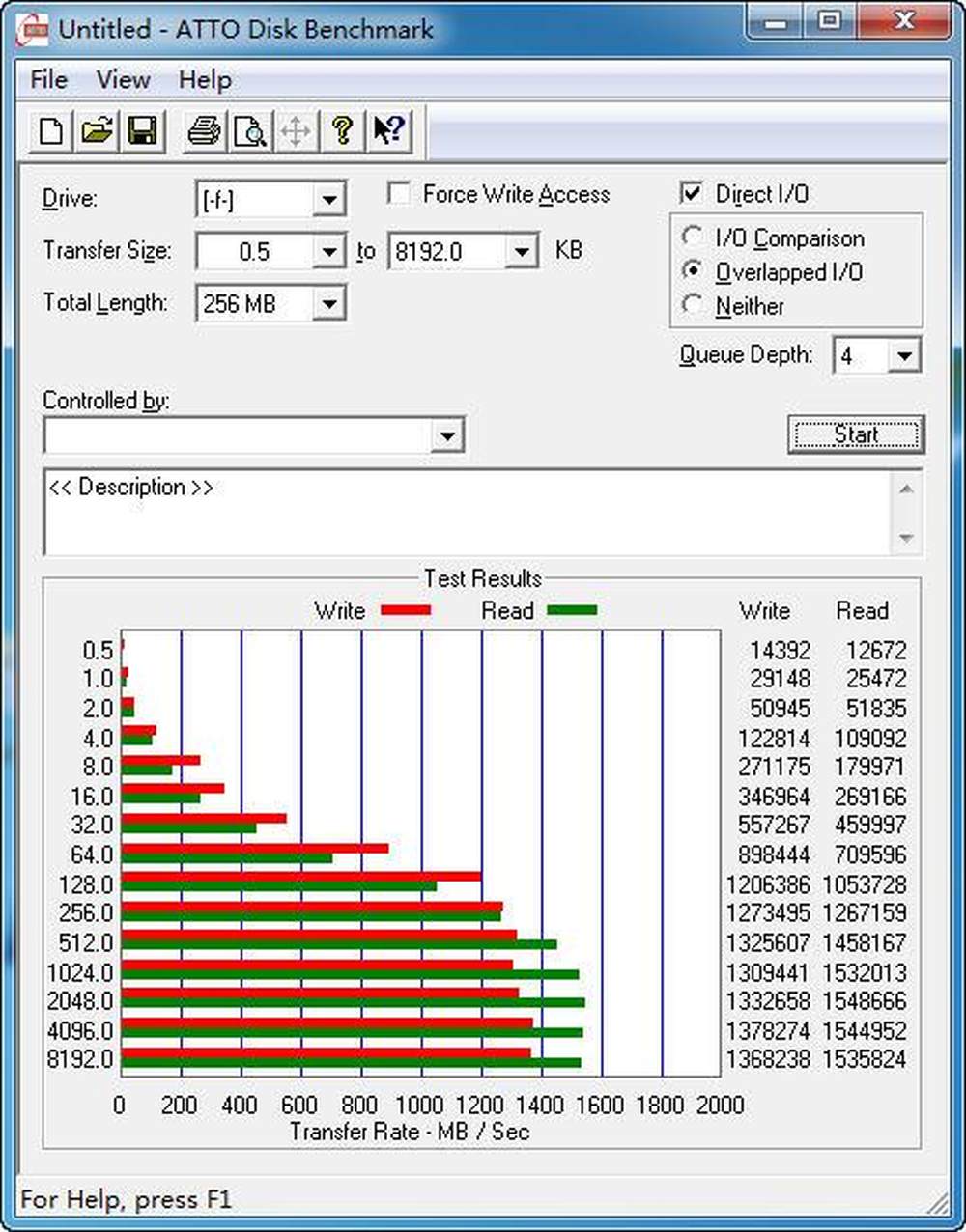The height and width of the screenshot is (1232, 966).
Task: Click the read value 459997
Action: pyautogui.click(x=870, y=825)
